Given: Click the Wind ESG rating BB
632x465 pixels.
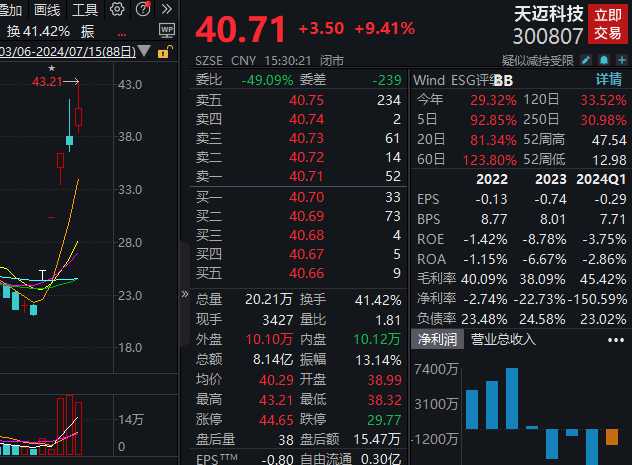Looking at the screenshot, I should (x=503, y=81).
